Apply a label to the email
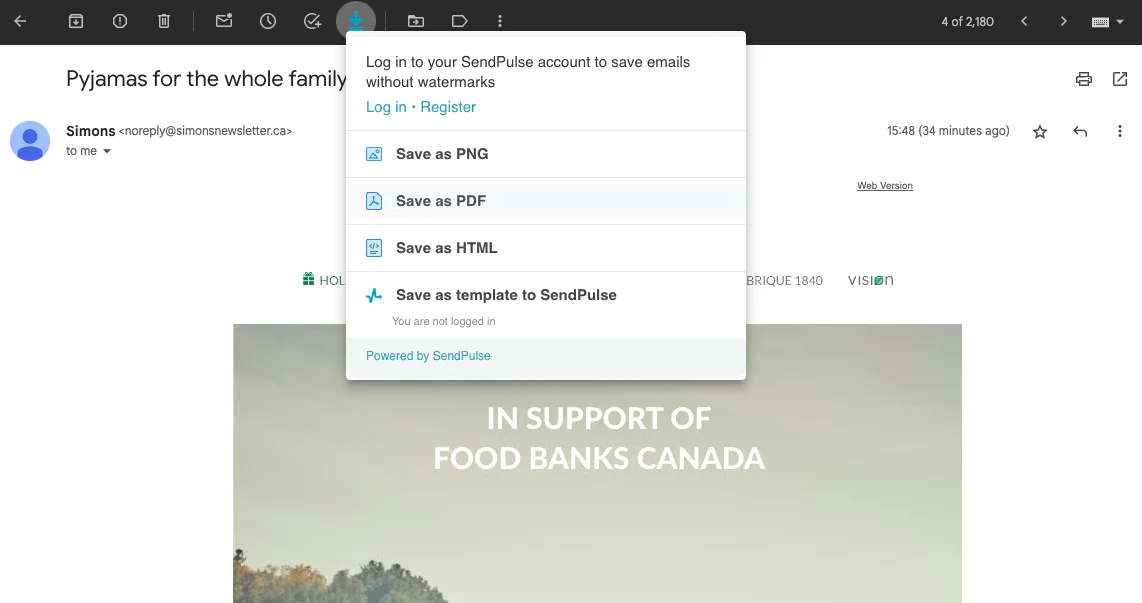This screenshot has height=603, width=1142. (x=459, y=20)
